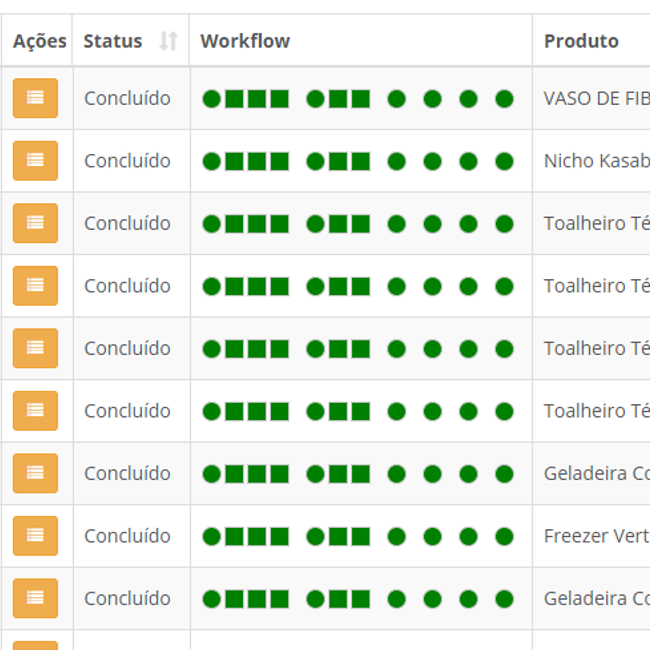Click the sort arrows beside Status header
The image size is (650, 650).
(168, 41)
